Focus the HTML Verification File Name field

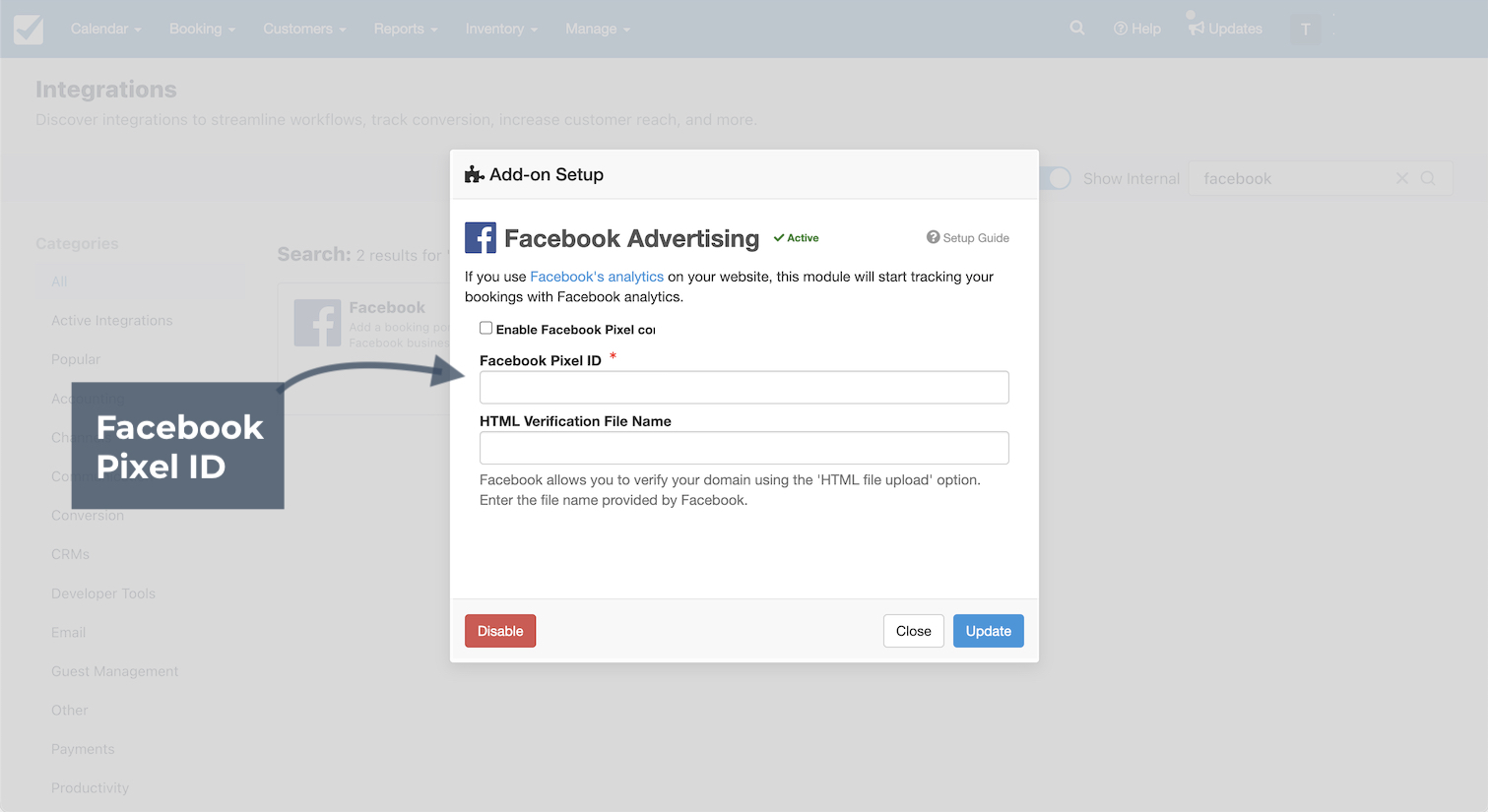(x=744, y=448)
